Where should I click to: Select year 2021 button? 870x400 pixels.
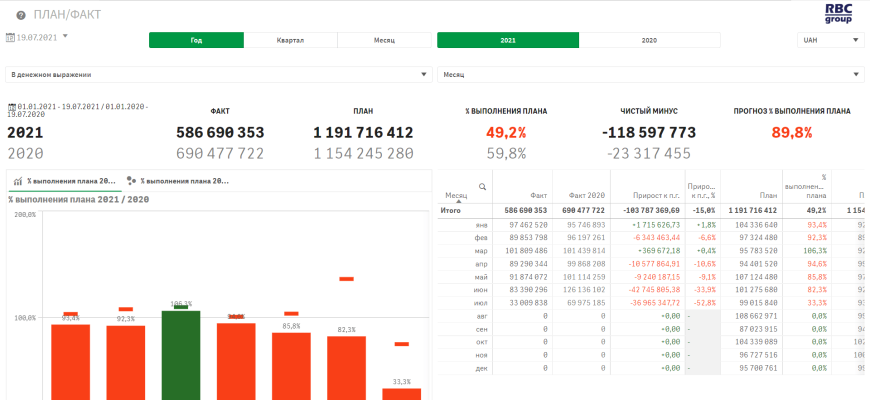(508, 40)
